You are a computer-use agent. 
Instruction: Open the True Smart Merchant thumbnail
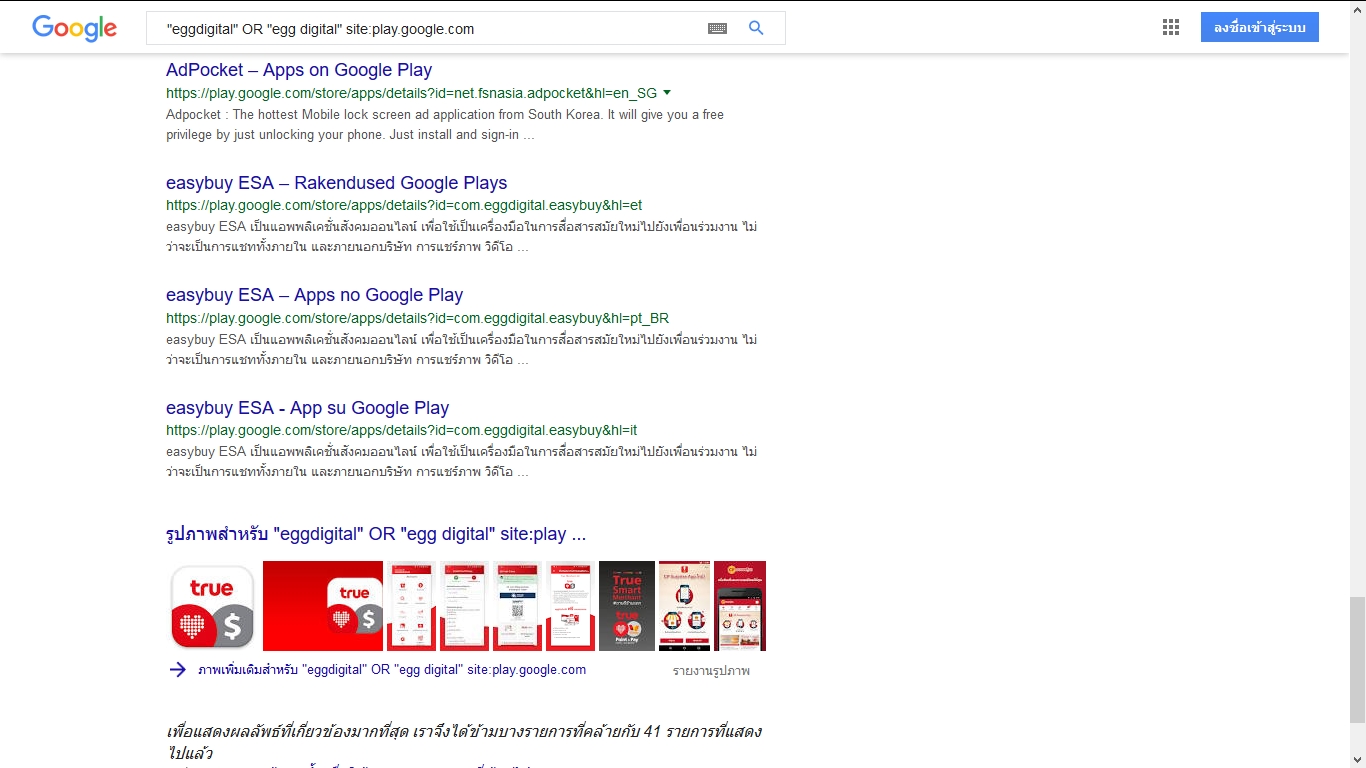coord(627,606)
